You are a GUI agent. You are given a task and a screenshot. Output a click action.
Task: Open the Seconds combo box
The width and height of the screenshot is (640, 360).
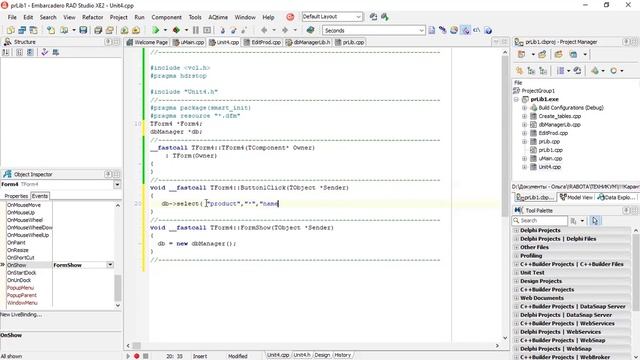pyautogui.click(x=421, y=30)
